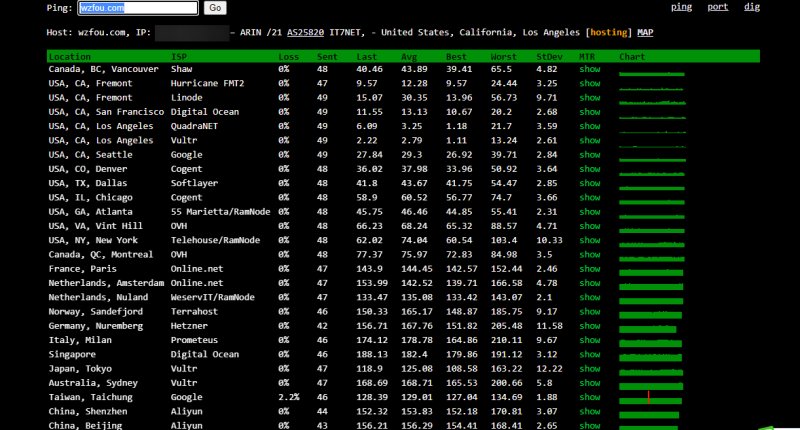Show MTR for Amsterdam Online.net row
The width and height of the screenshot is (800, 430).
589,283
